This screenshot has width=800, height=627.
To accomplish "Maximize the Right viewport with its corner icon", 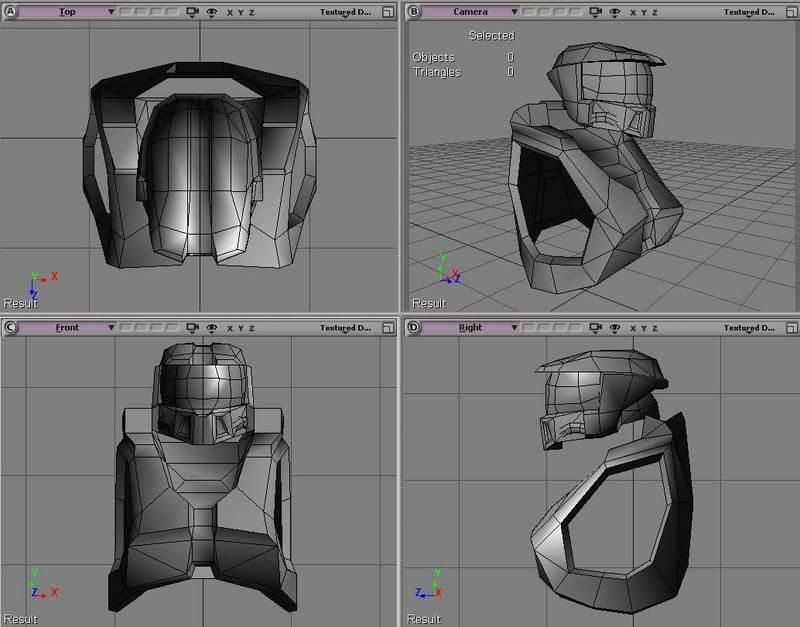I will (792, 328).
